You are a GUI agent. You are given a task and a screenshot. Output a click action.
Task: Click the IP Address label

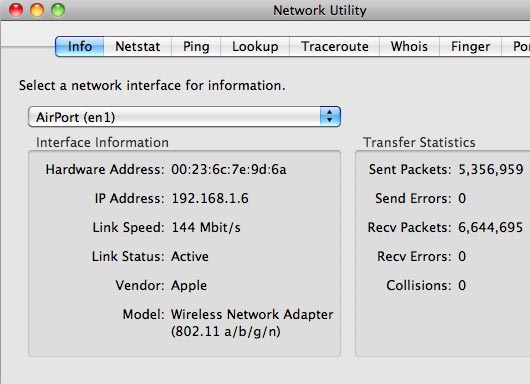point(129,198)
